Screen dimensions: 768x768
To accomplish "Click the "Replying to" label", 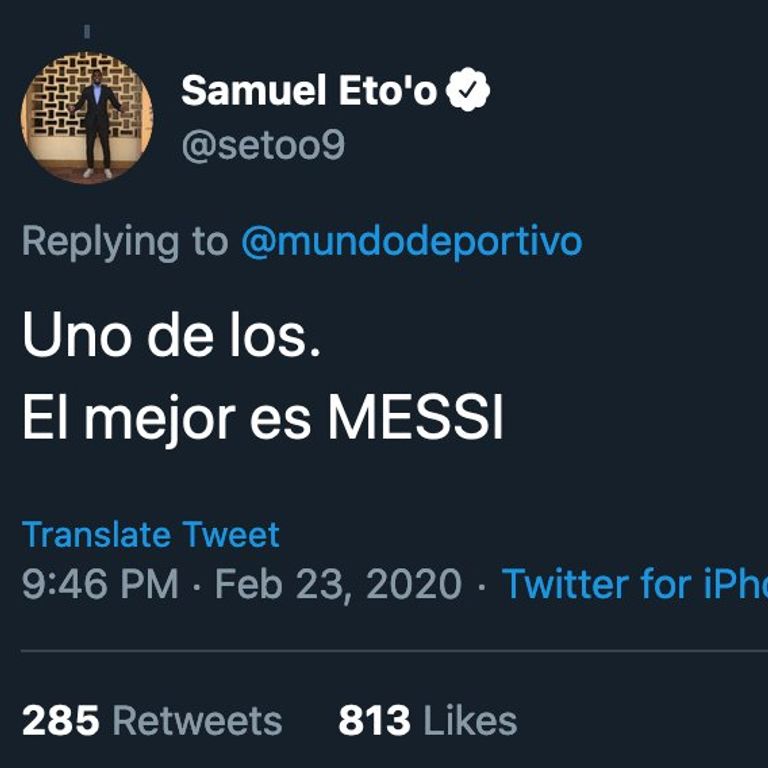I will 125,242.
